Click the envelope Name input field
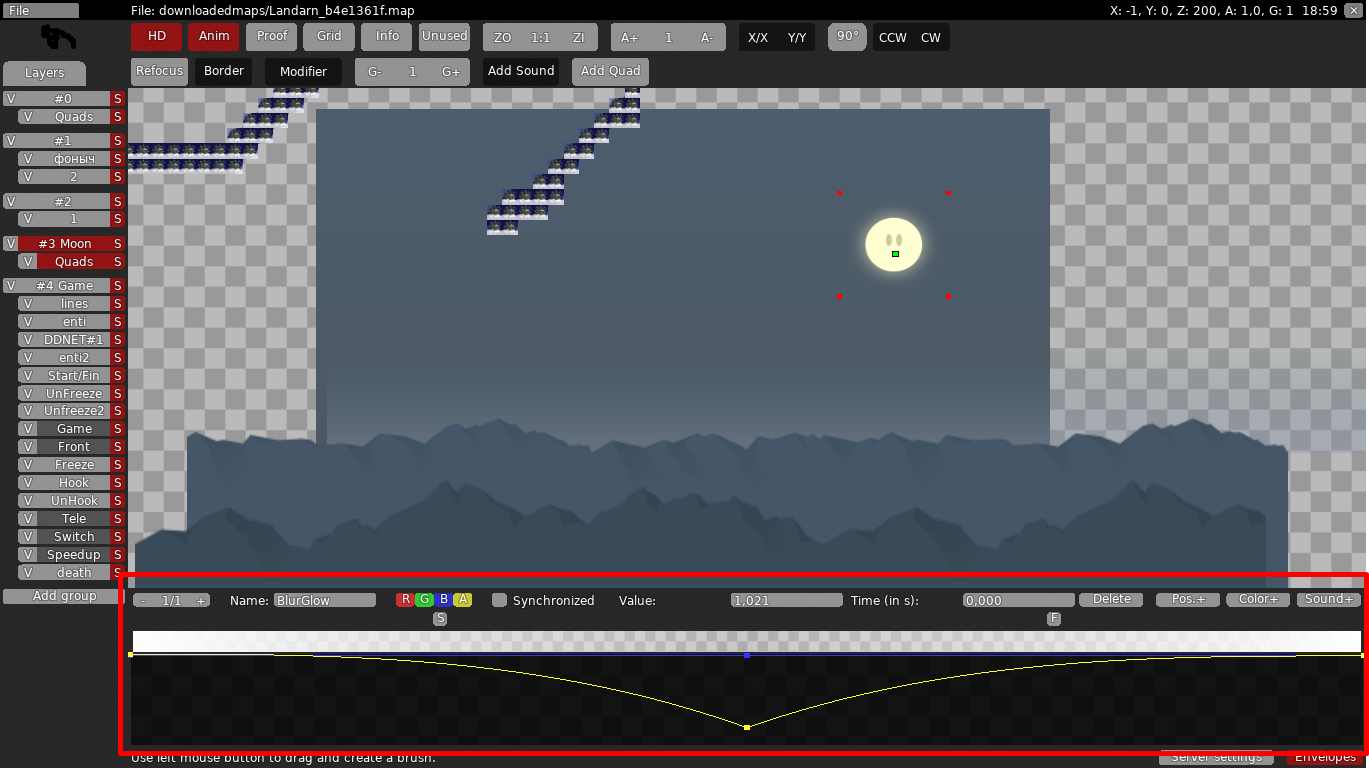The width and height of the screenshot is (1369, 768). (325, 601)
